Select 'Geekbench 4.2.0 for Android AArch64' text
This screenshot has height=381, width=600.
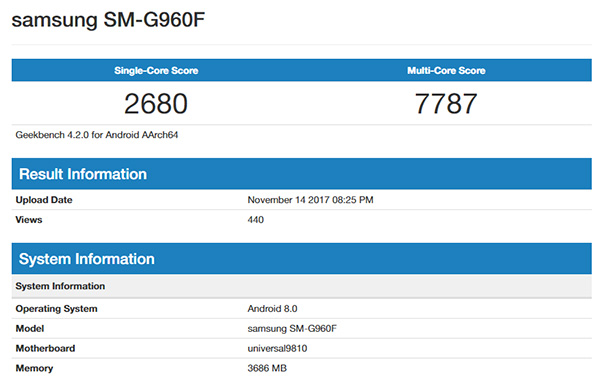(97, 135)
